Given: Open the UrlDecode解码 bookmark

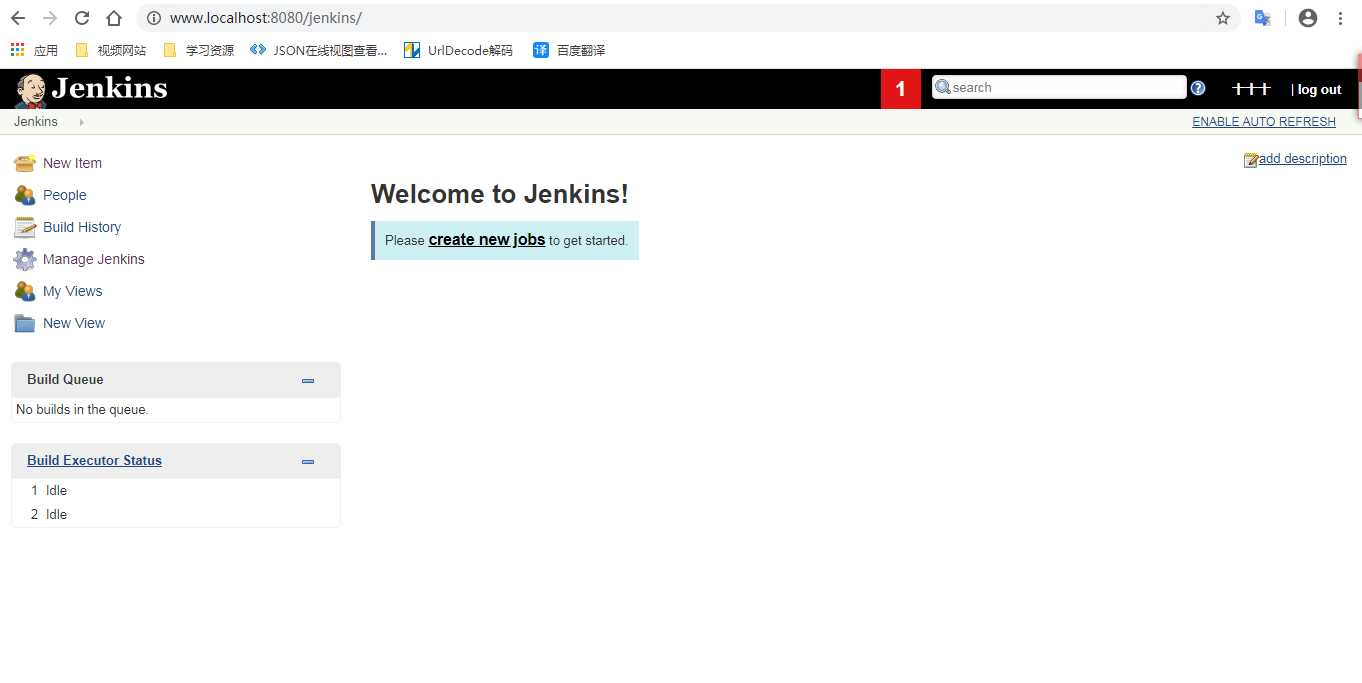Looking at the screenshot, I should (x=458, y=50).
